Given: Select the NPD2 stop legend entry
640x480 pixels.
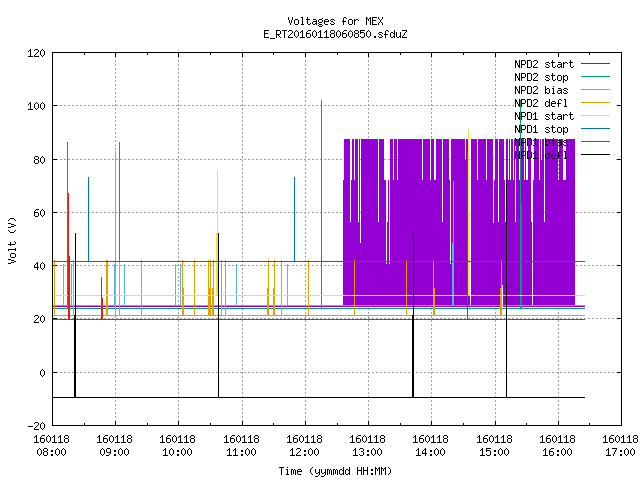Looking at the screenshot, I should click(x=541, y=77).
